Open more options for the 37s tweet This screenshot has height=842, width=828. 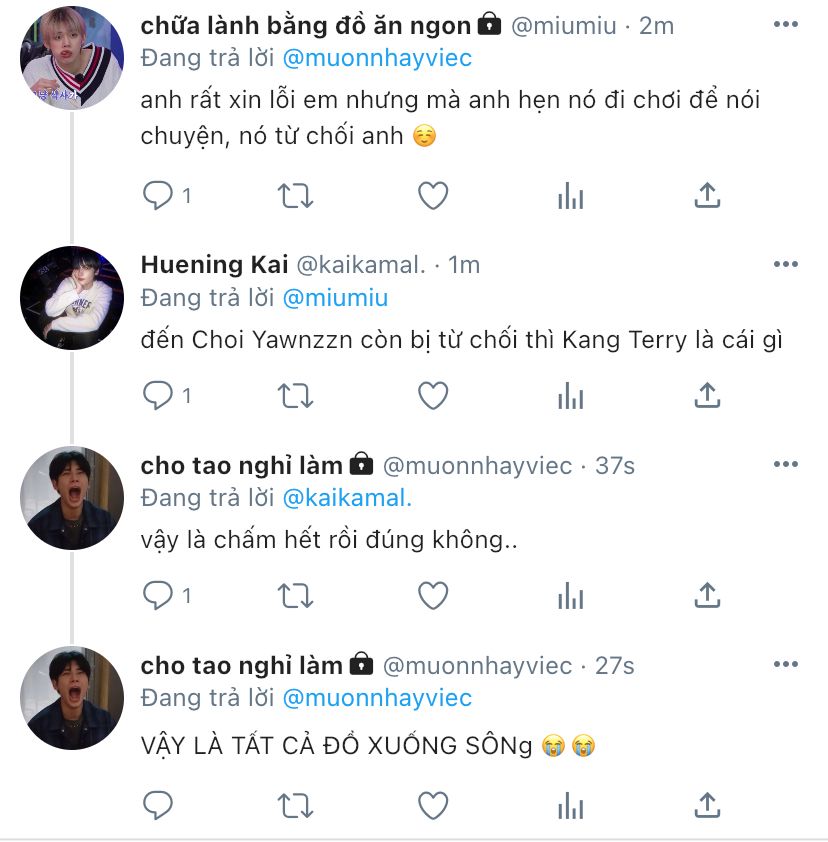(x=786, y=464)
